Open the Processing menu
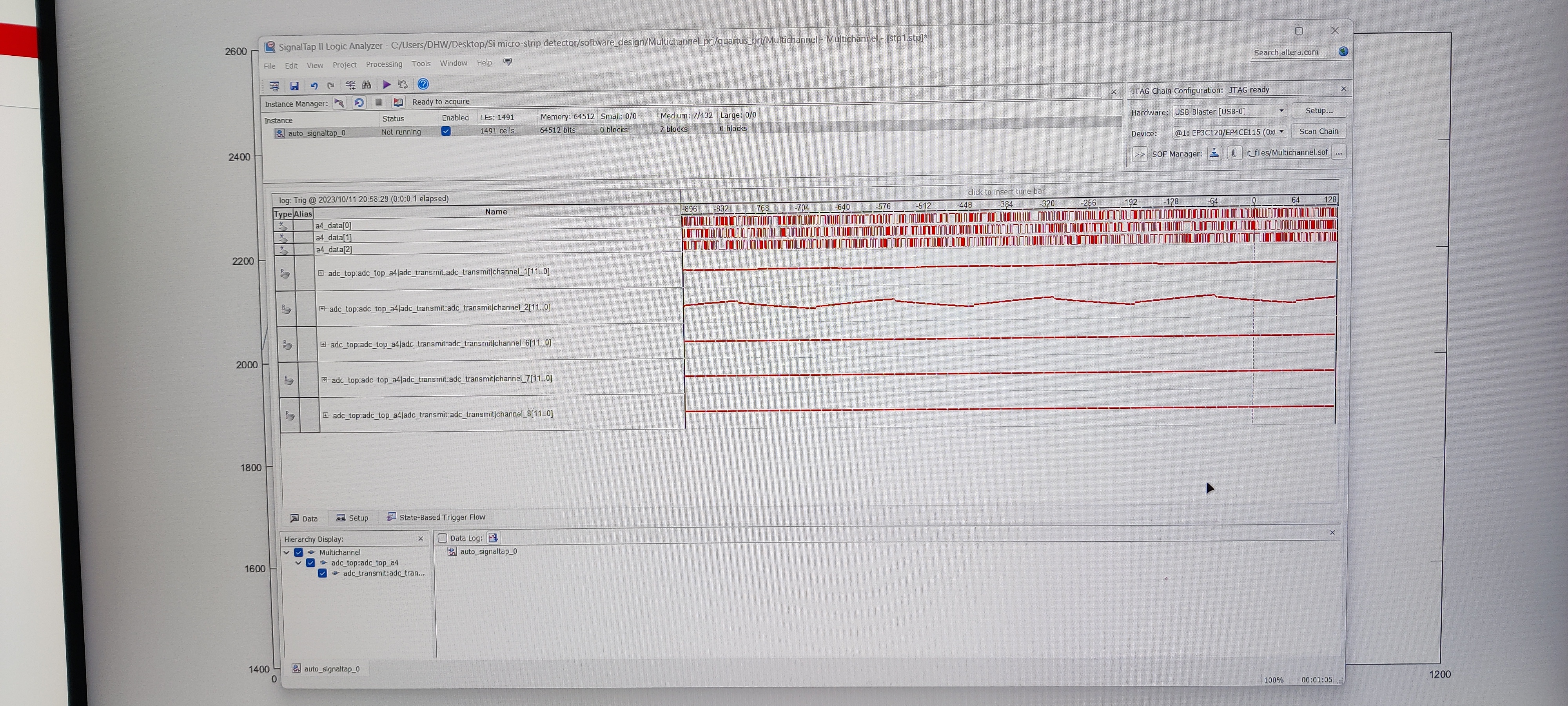 (383, 64)
